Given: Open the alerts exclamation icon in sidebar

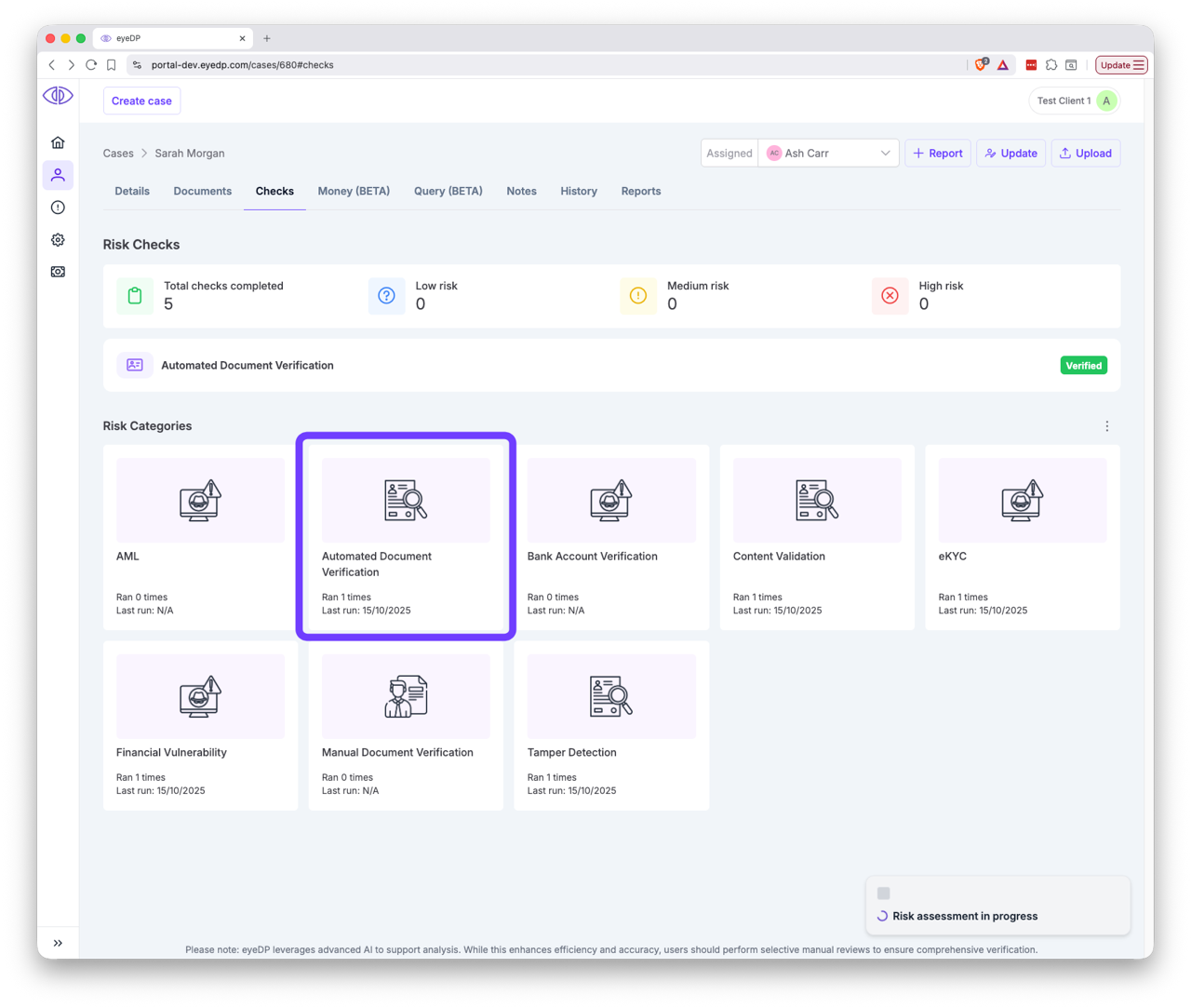Looking at the screenshot, I should 58,208.
